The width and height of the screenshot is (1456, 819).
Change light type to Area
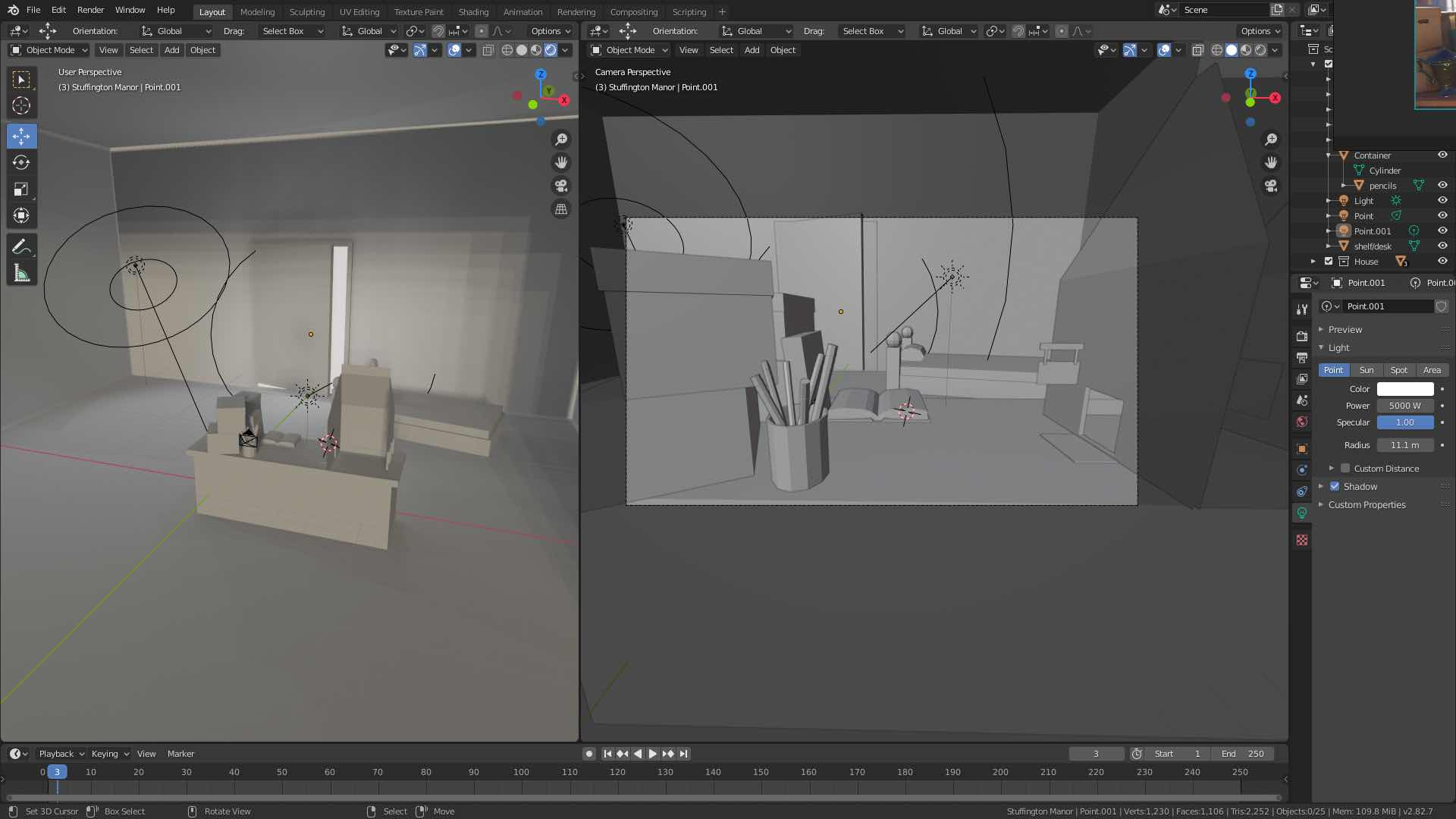[x=1432, y=370]
